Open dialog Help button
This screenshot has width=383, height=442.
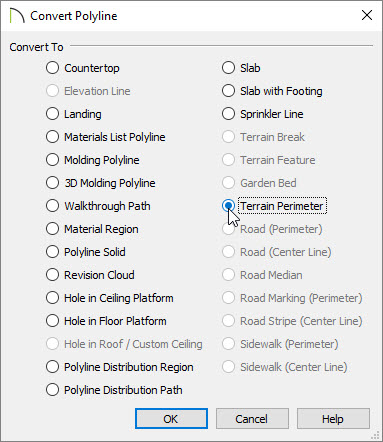333,419
